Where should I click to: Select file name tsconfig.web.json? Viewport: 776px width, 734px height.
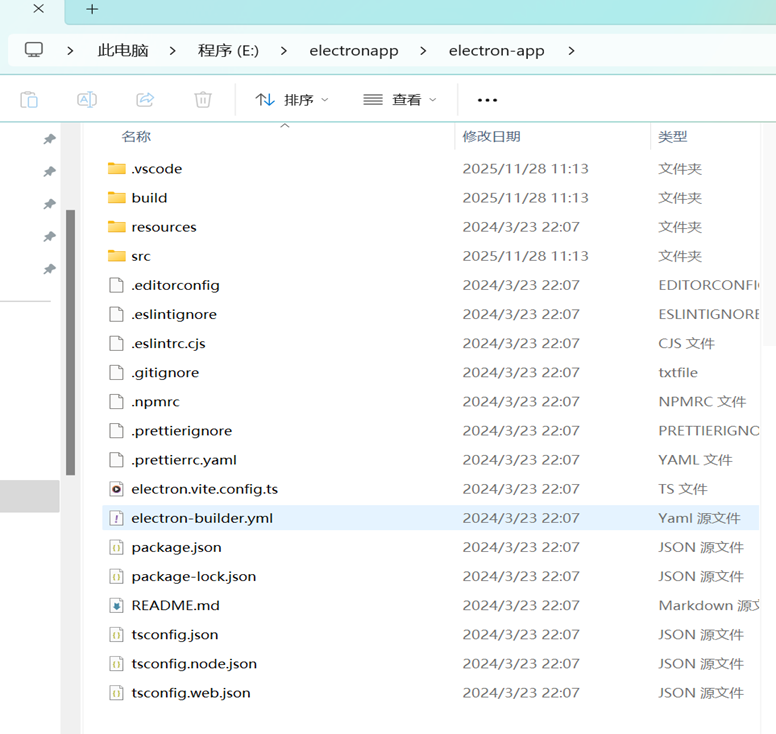[x=191, y=693]
